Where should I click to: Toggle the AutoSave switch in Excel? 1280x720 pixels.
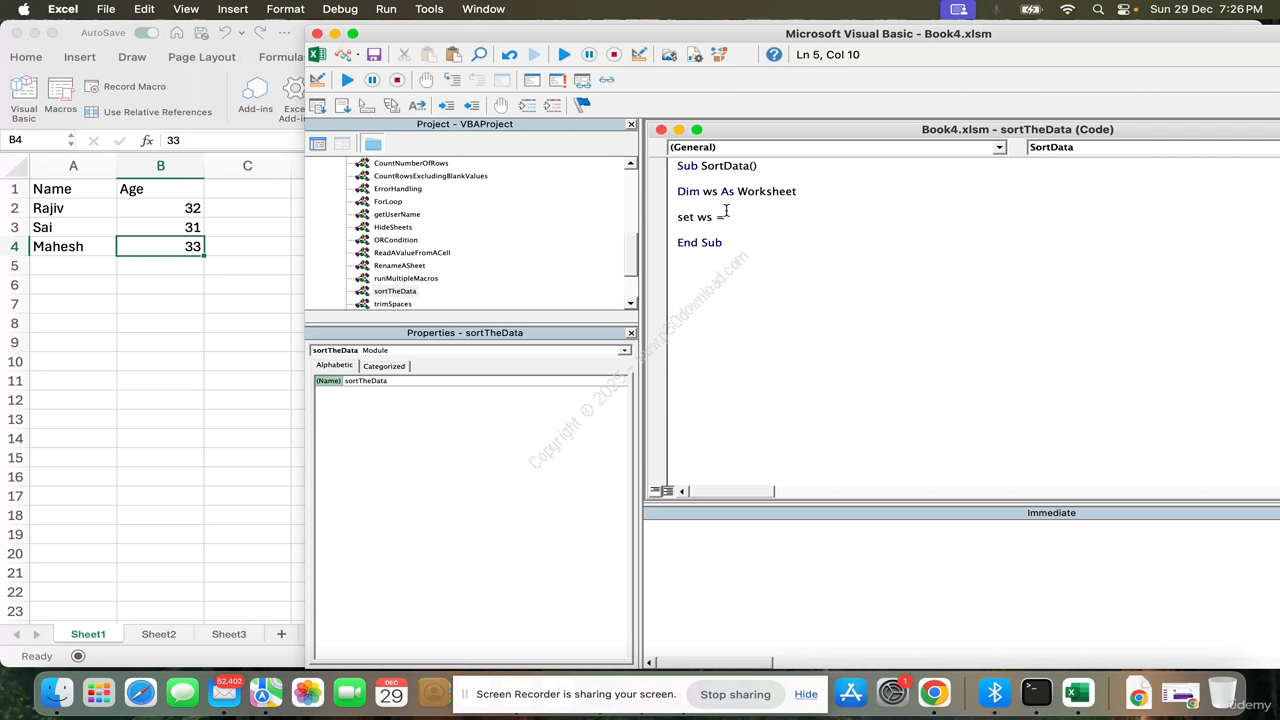click(x=147, y=33)
